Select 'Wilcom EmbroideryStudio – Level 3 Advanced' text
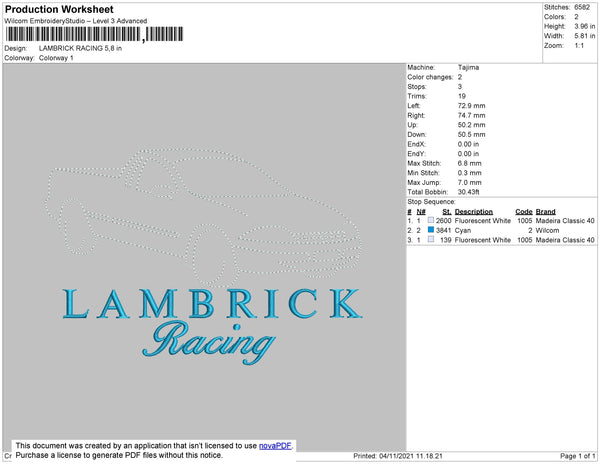 [x=76, y=21]
